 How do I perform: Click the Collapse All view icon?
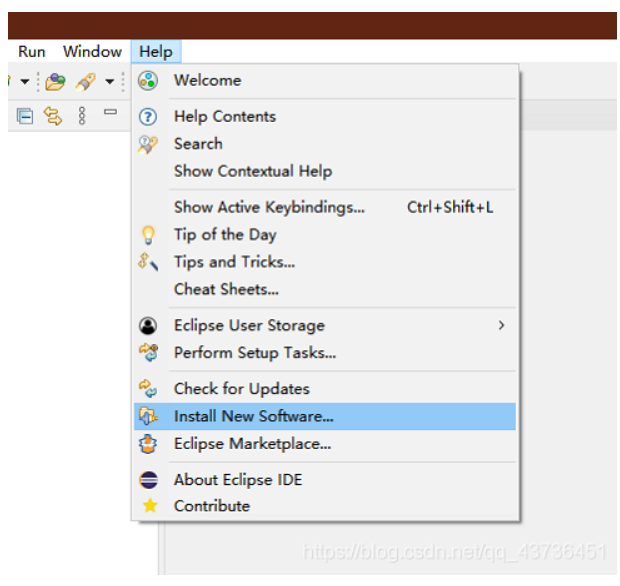25,116
